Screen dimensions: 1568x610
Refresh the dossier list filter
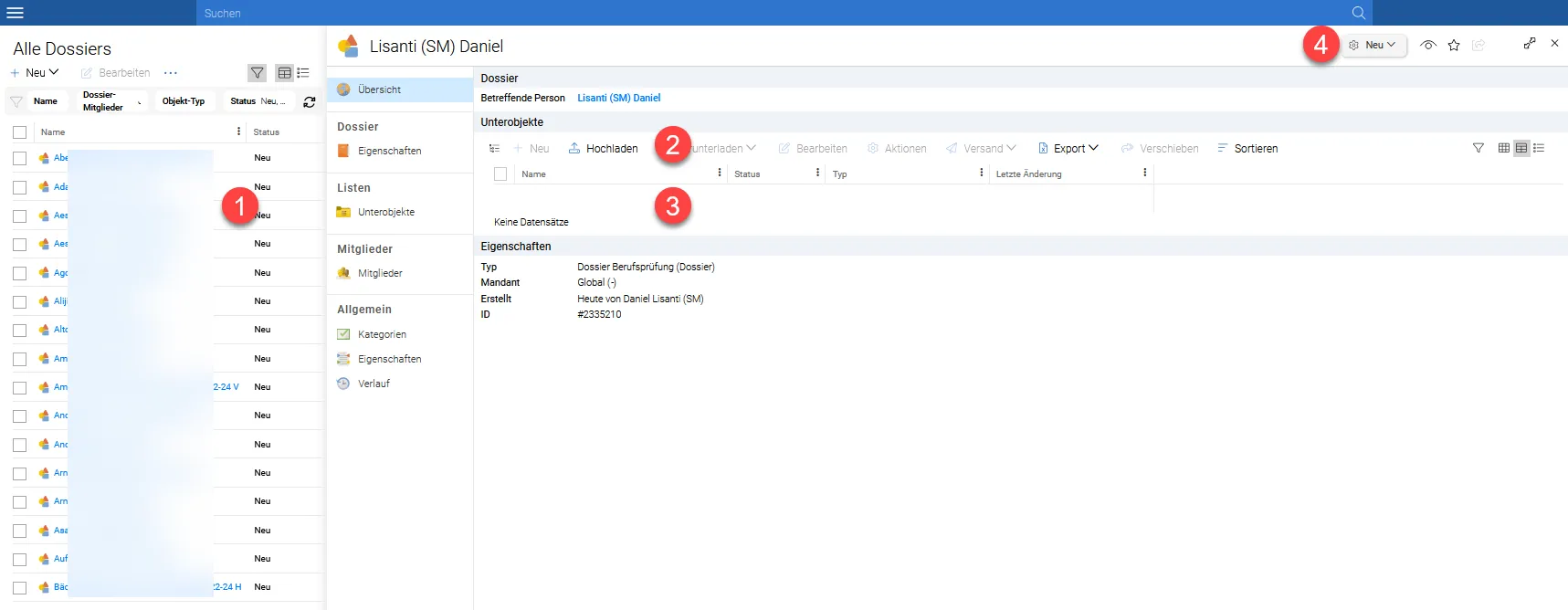click(310, 101)
